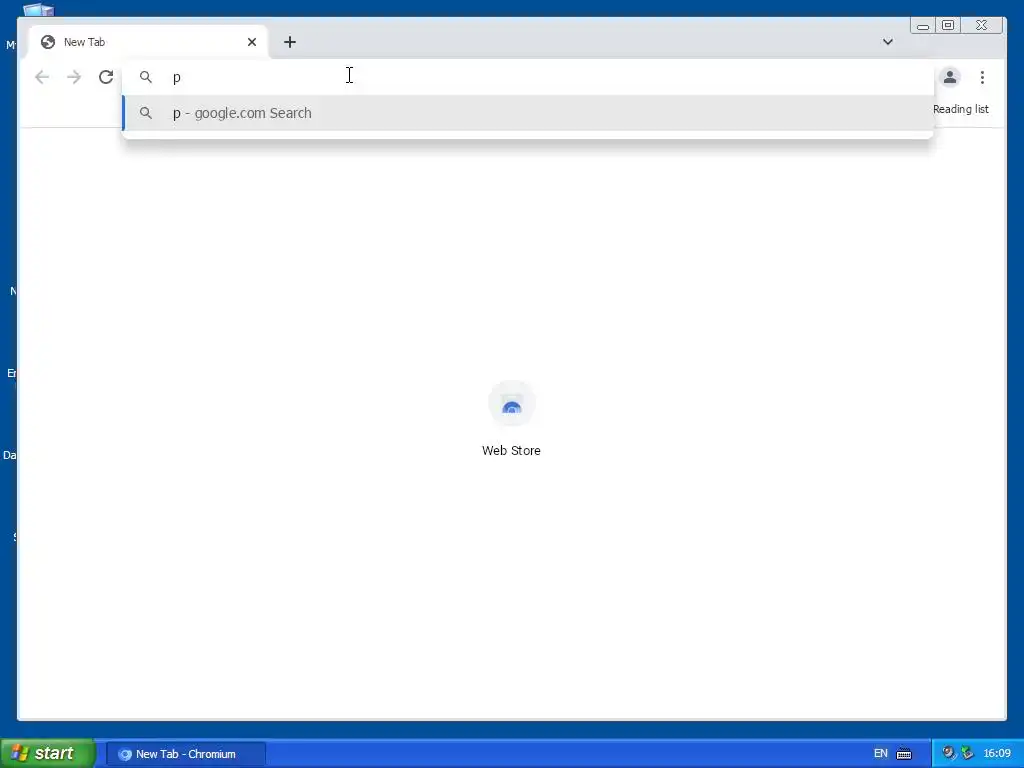Open the Reading list
The width and height of the screenshot is (1024, 768).
[x=961, y=109]
